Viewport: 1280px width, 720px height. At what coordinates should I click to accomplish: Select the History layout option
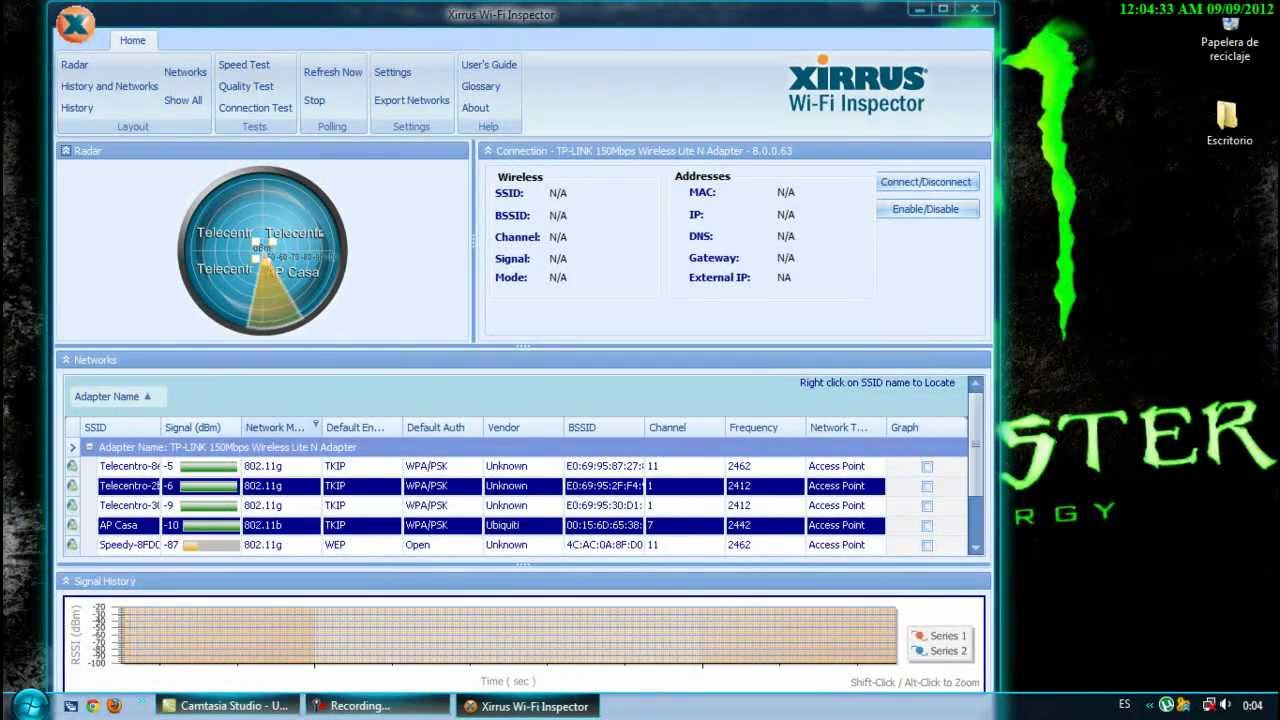coord(77,108)
